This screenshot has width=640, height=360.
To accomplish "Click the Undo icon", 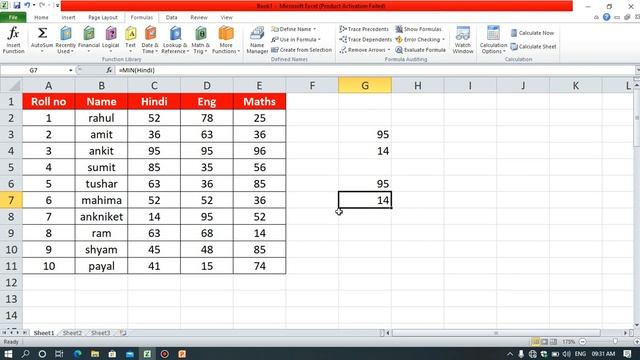I will pyautogui.click(x=27, y=5).
